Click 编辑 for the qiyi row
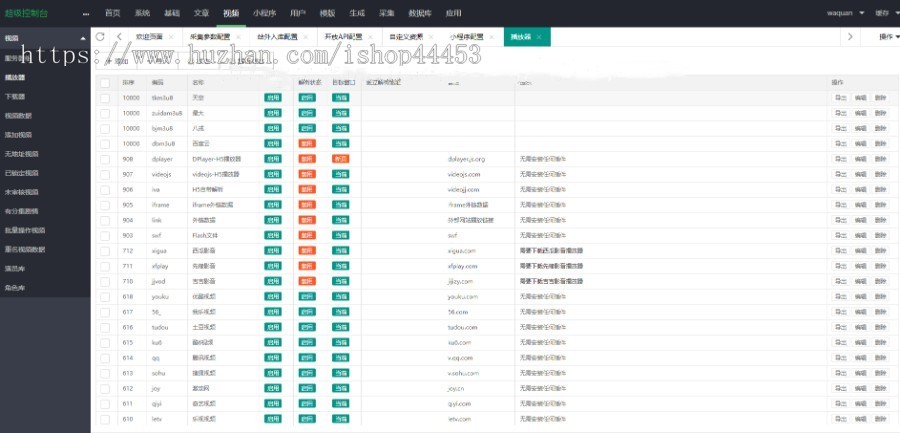Viewport: 900px width, 433px height. (860, 404)
